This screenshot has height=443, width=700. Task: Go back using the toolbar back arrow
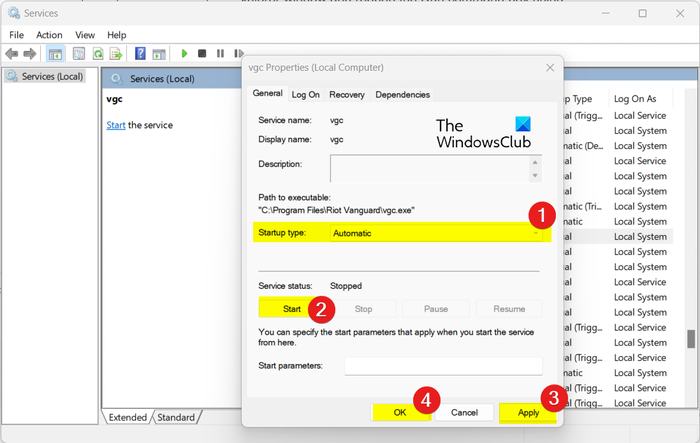click(x=12, y=54)
